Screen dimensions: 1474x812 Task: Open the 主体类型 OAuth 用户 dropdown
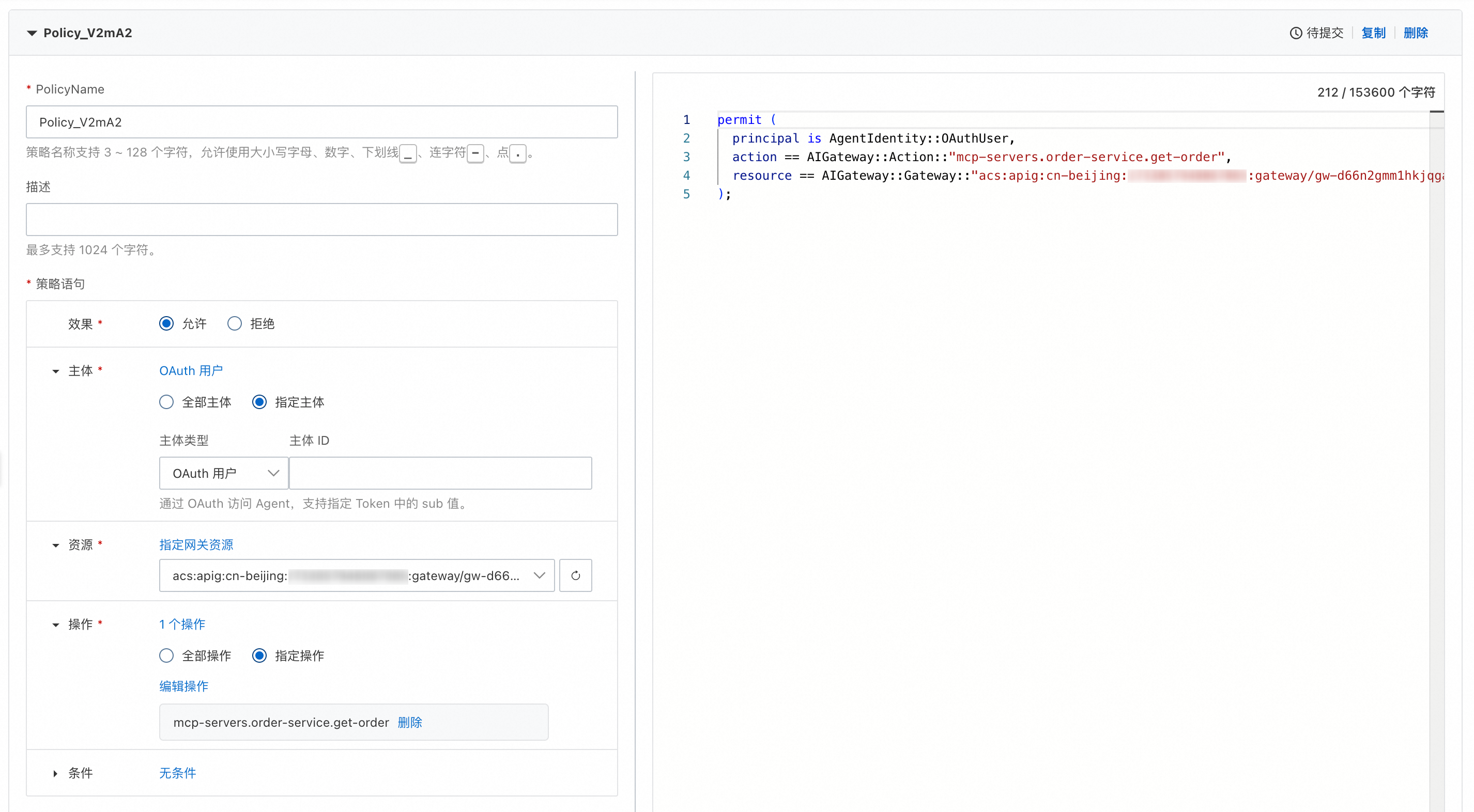click(x=224, y=473)
